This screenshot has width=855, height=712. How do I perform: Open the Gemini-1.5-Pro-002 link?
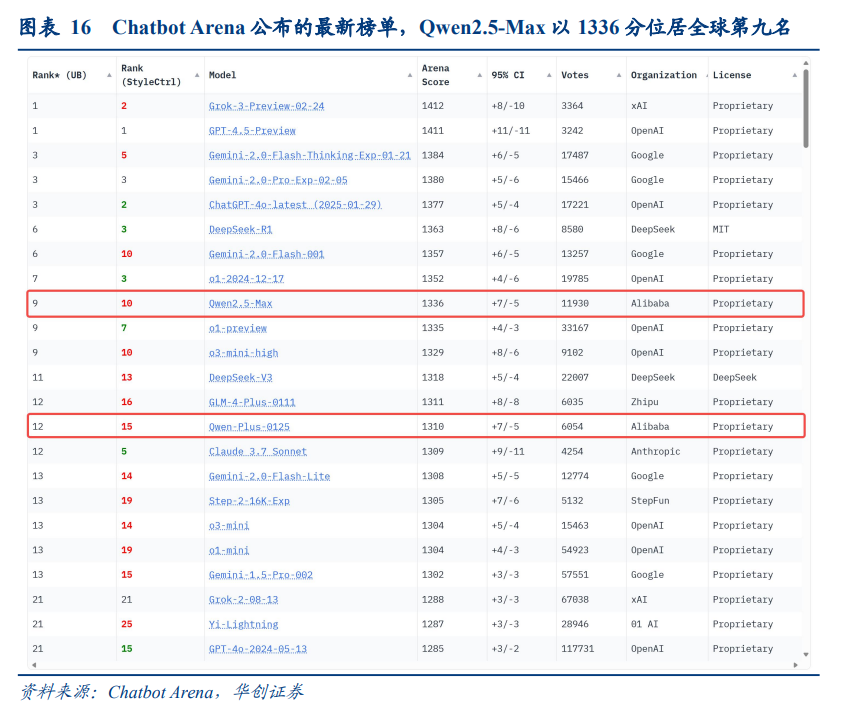tap(261, 575)
